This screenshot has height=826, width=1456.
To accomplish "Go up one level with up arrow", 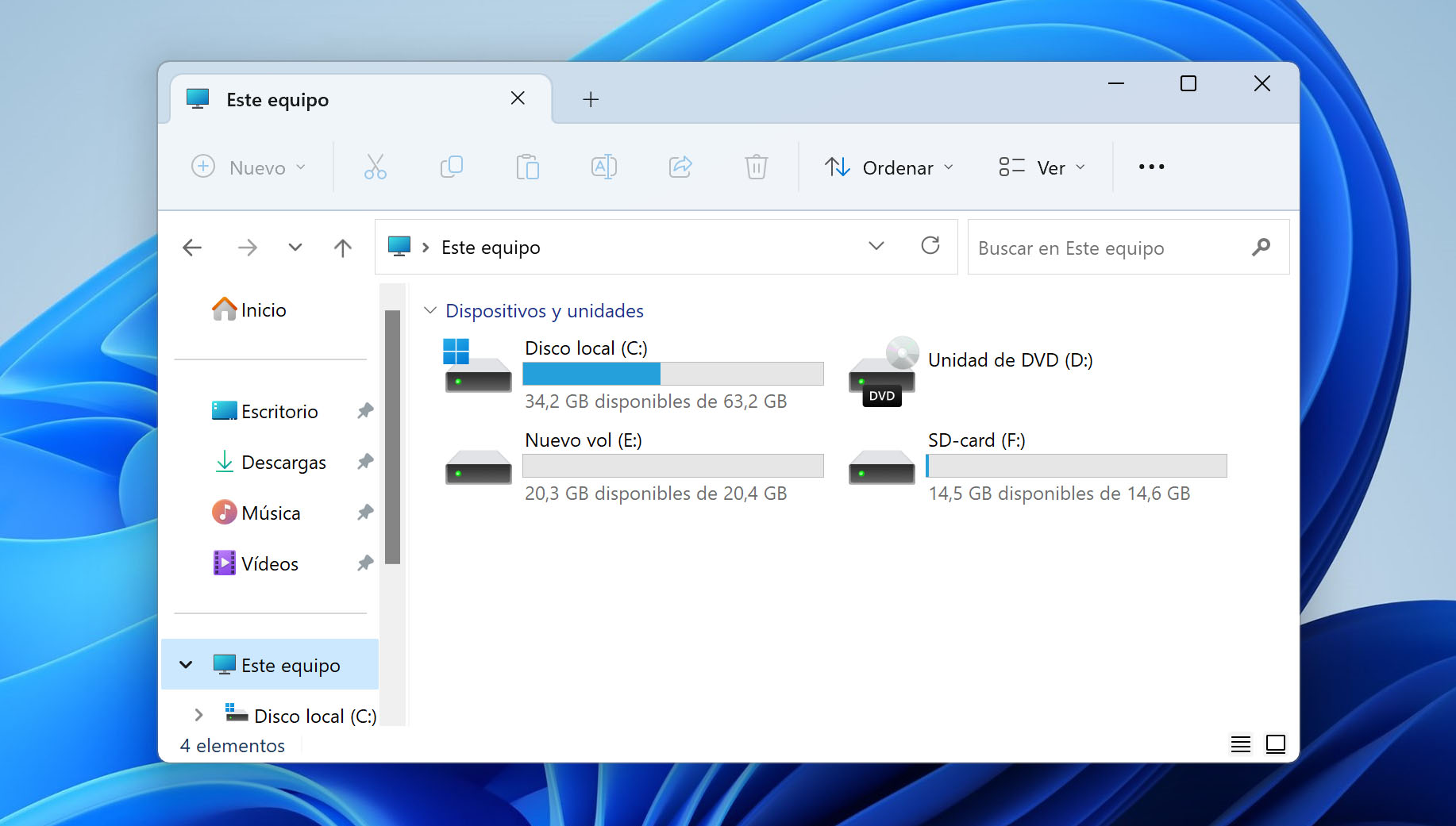I will click(x=342, y=248).
